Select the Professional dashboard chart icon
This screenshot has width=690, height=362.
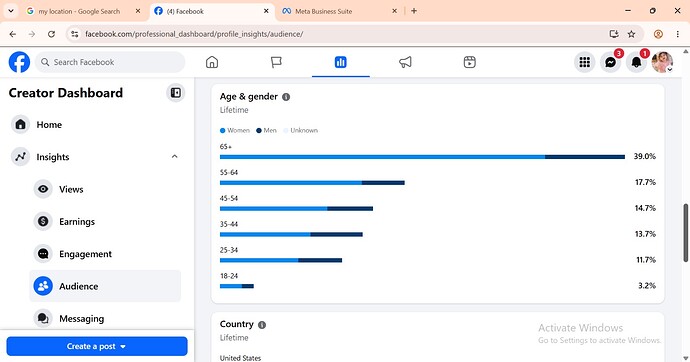[x=341, y=62]
